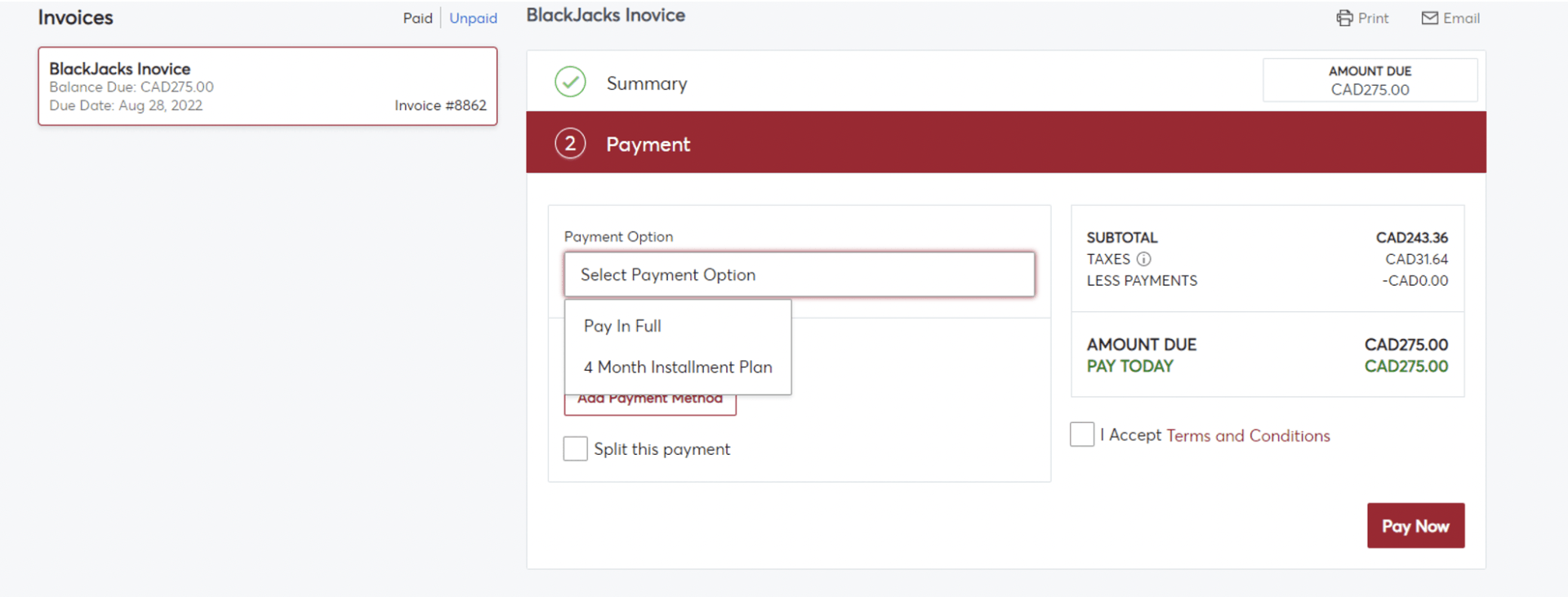Viewport: 1568px width, 597px height.
Task: Click the green Summary checkmark icon
Action: click(570, 82)
